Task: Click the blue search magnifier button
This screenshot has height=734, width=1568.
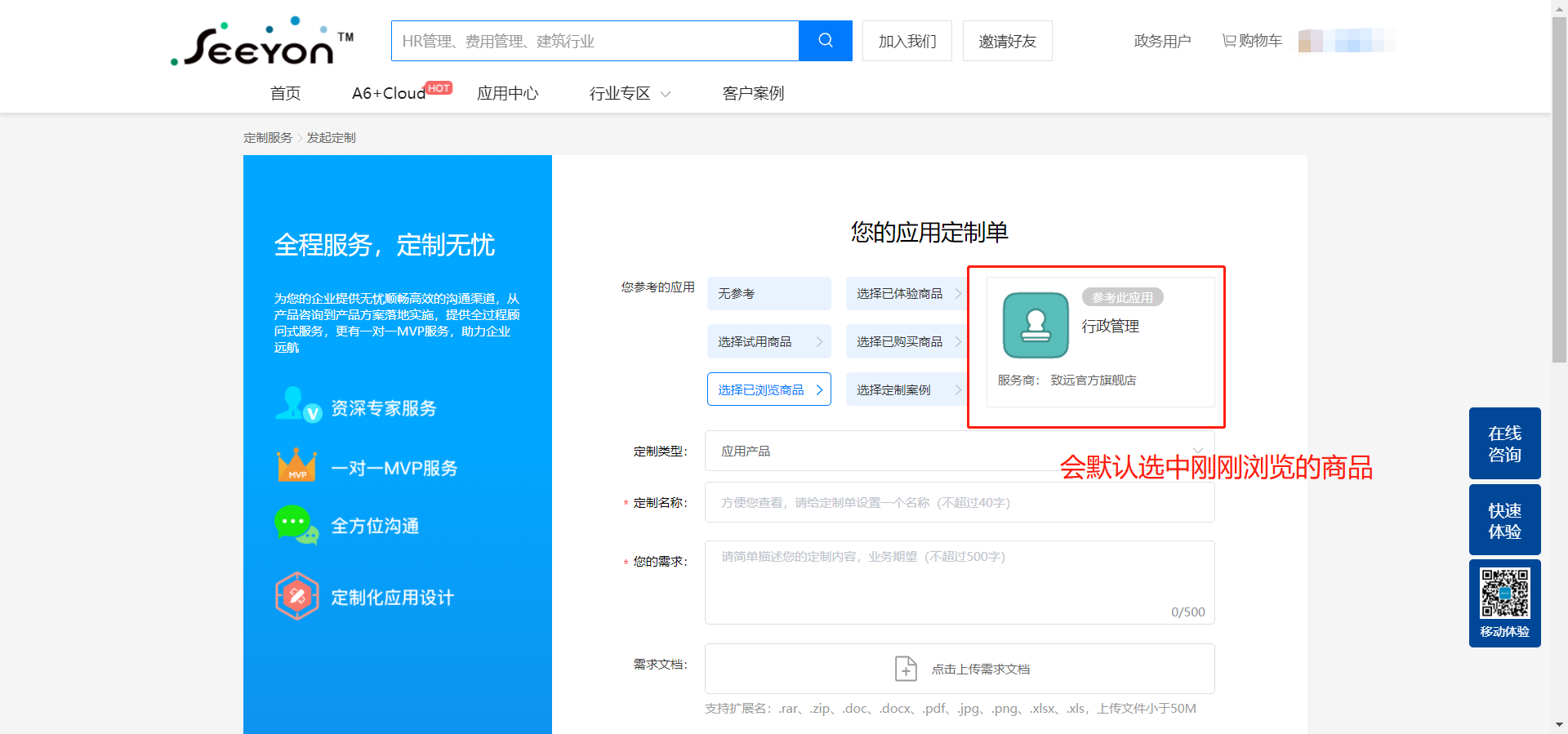Action: [825, 41]
